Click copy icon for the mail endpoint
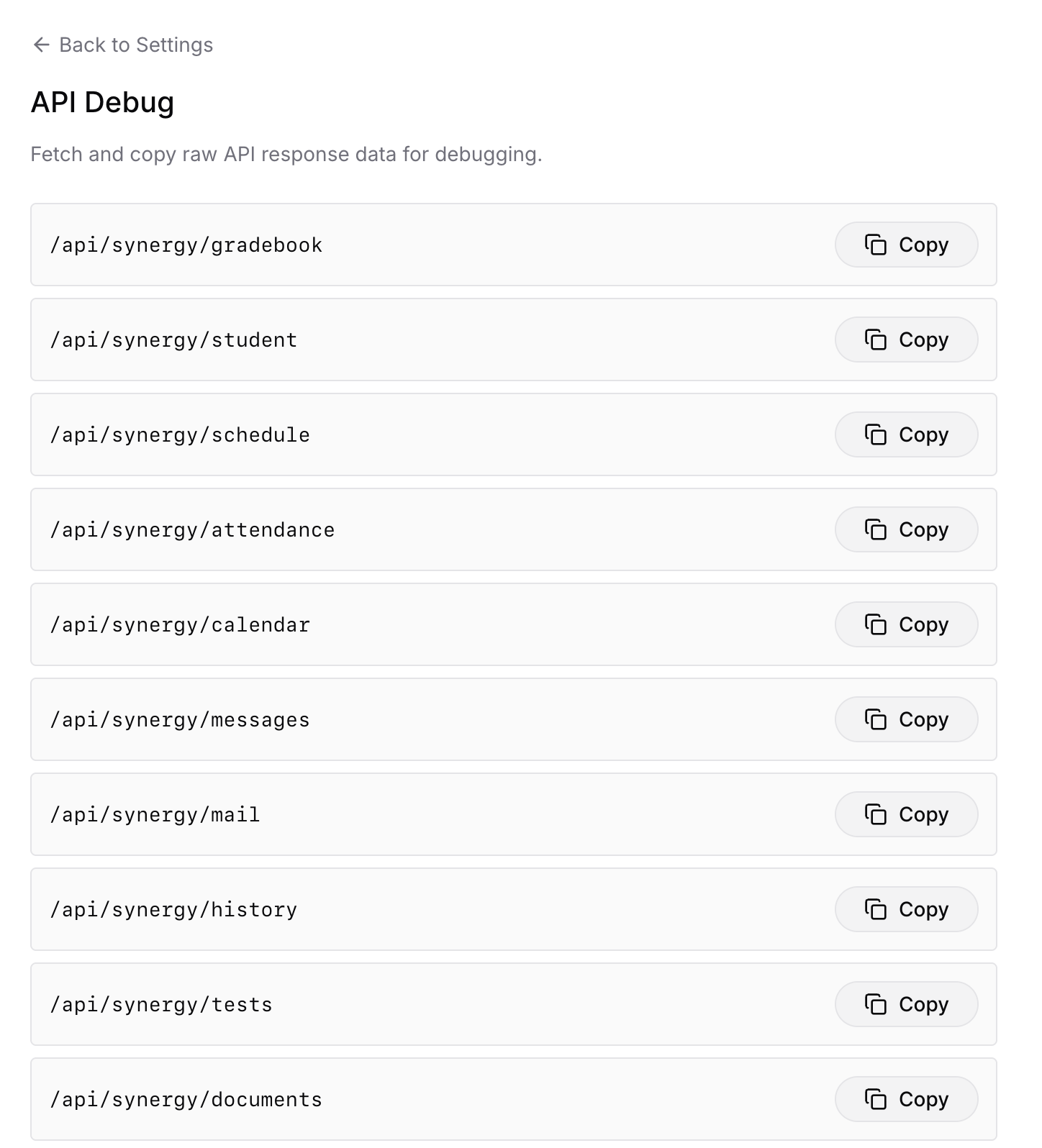The image size is (1042, 1148). tap(875, 814)
